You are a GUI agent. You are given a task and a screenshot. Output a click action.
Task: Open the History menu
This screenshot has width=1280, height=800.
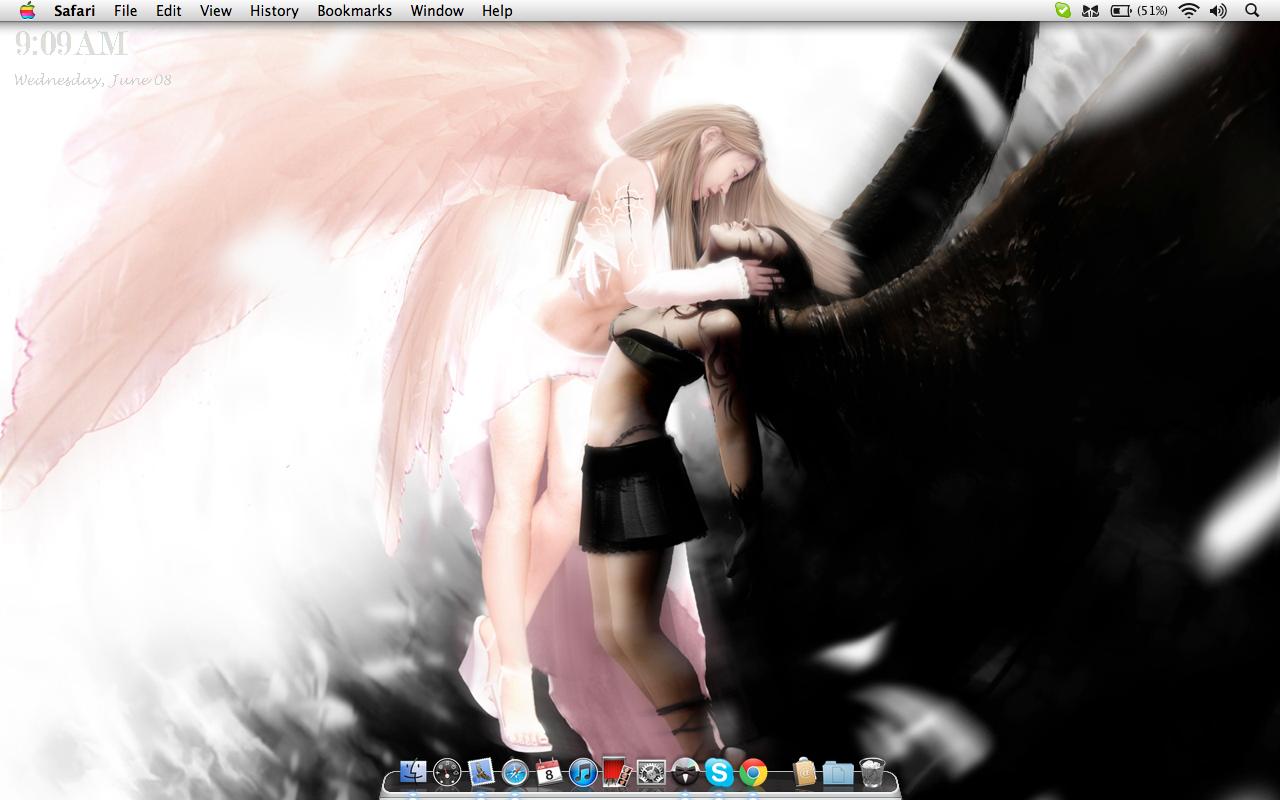274,11
